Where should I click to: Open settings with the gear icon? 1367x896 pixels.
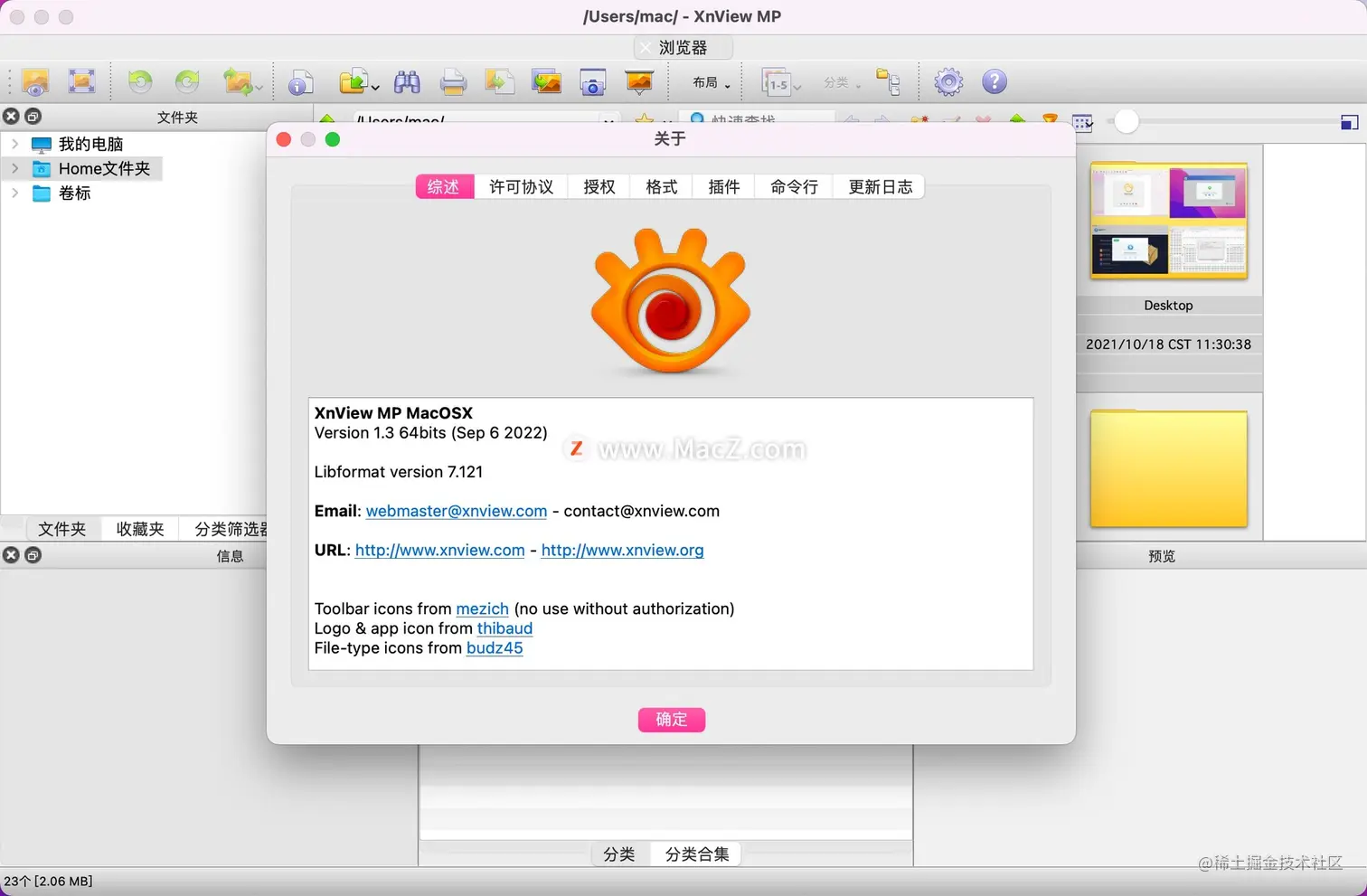coord(948,82)
